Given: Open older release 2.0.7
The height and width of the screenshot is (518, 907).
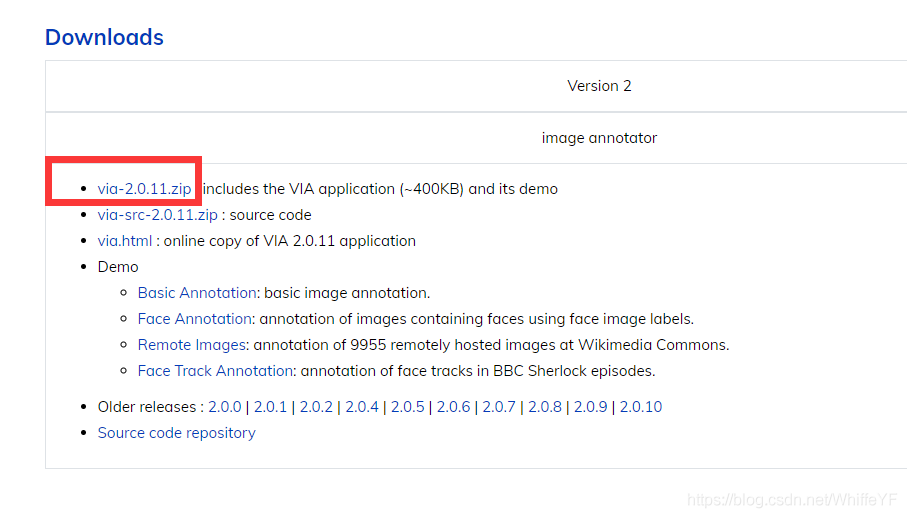Looking at the screenshot, I should 499,407.
